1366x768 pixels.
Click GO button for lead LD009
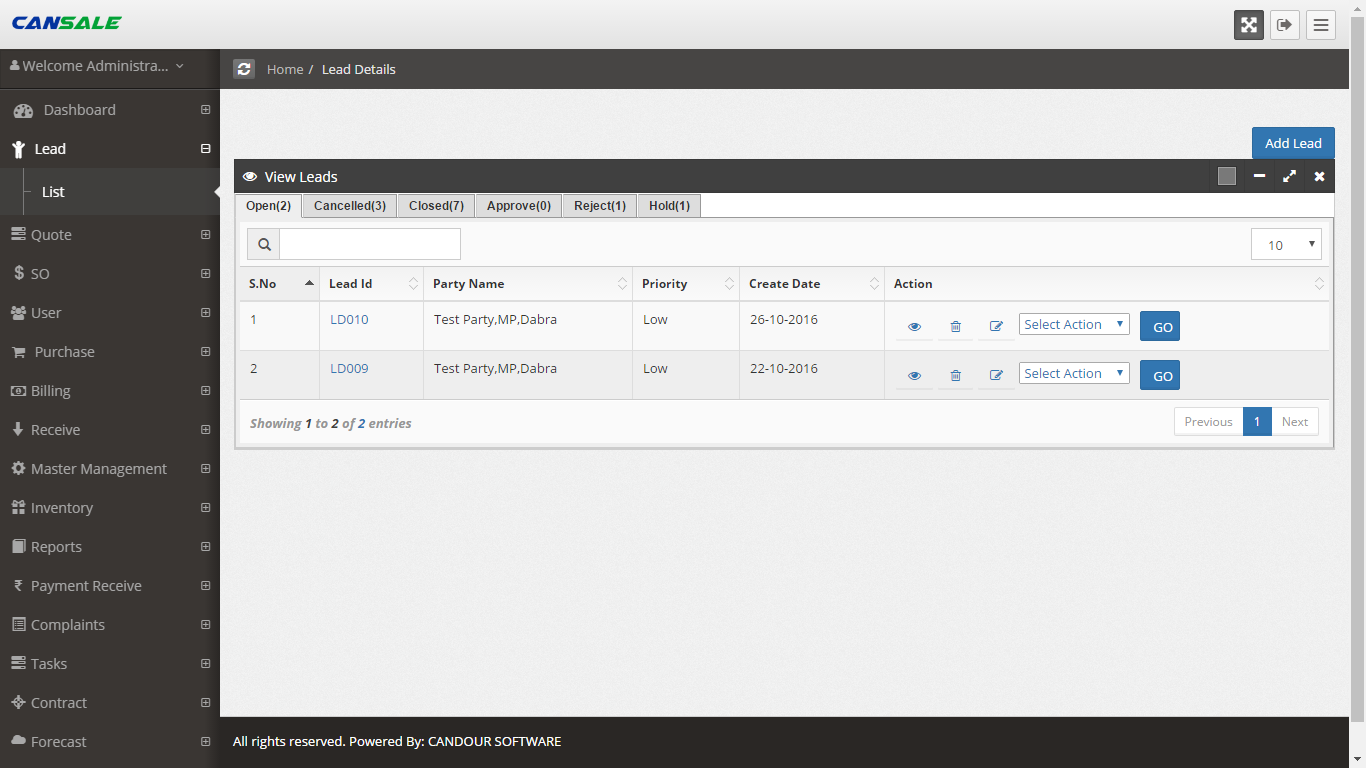tap(1160, 376)
